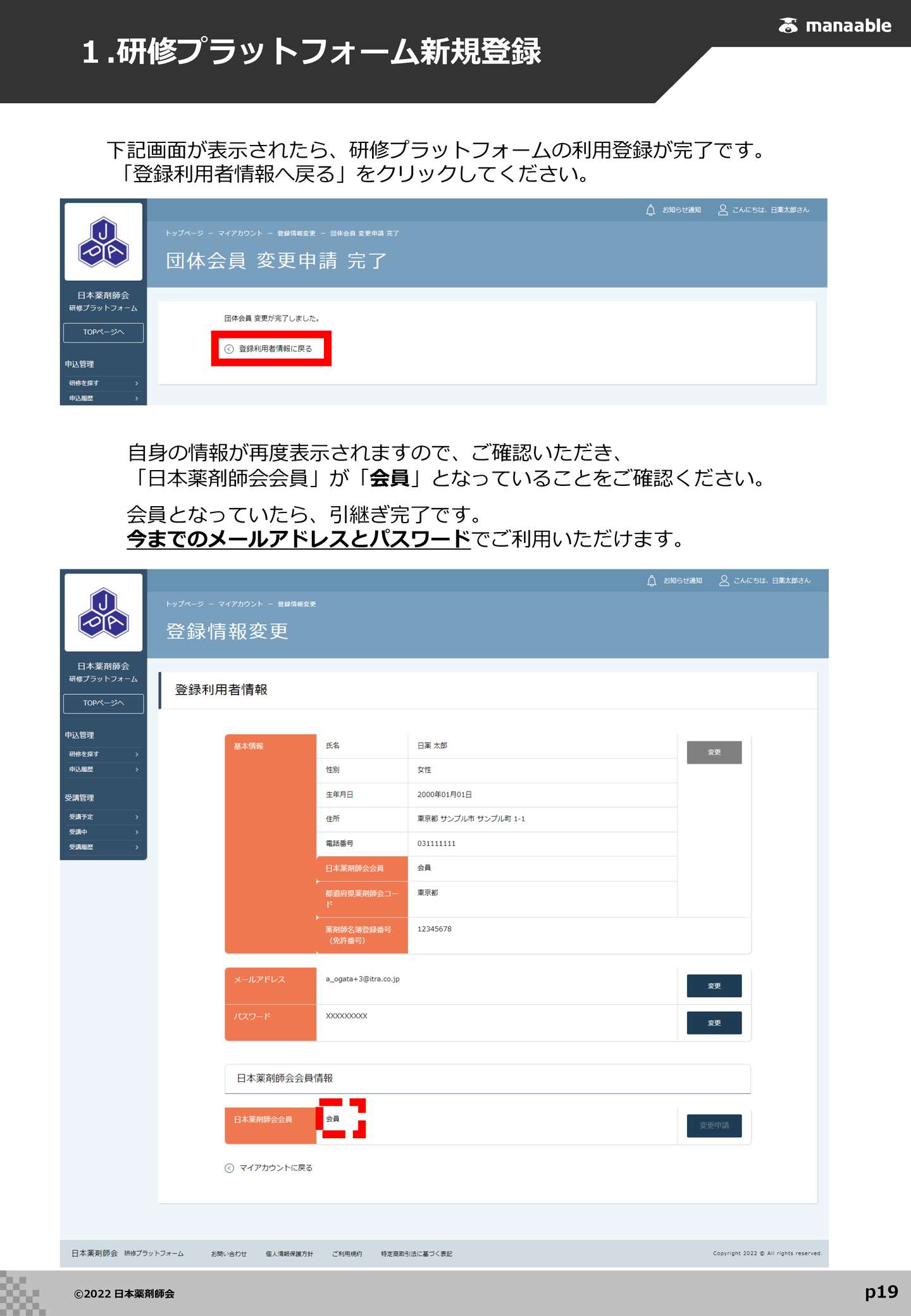Expand the 研修を探す chevron on the 団体会員 変更申請 完了 page
The width and height of the screenshot is (911, 1316).
137,383
